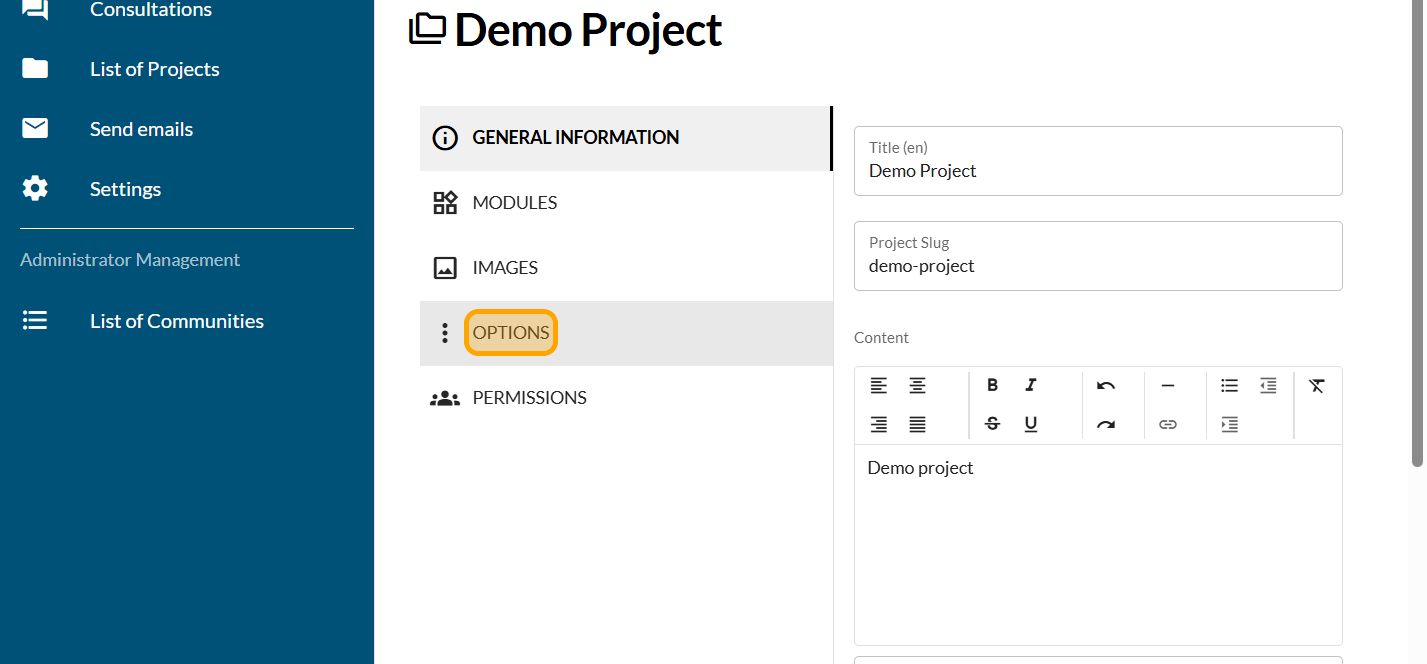Screen dimensions: 1427x664
Task: Switch to the Images tab
Action: (505, 268)
